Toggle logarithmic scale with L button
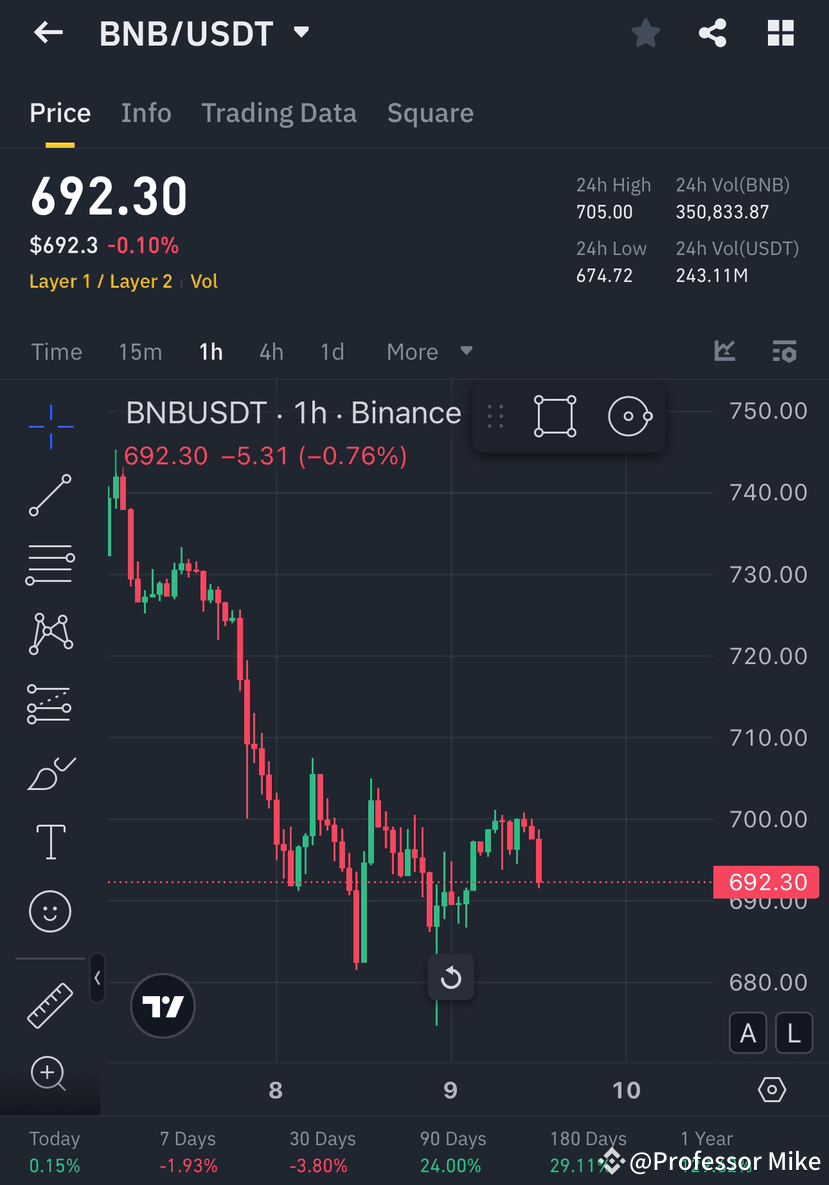 [793, 1032]
